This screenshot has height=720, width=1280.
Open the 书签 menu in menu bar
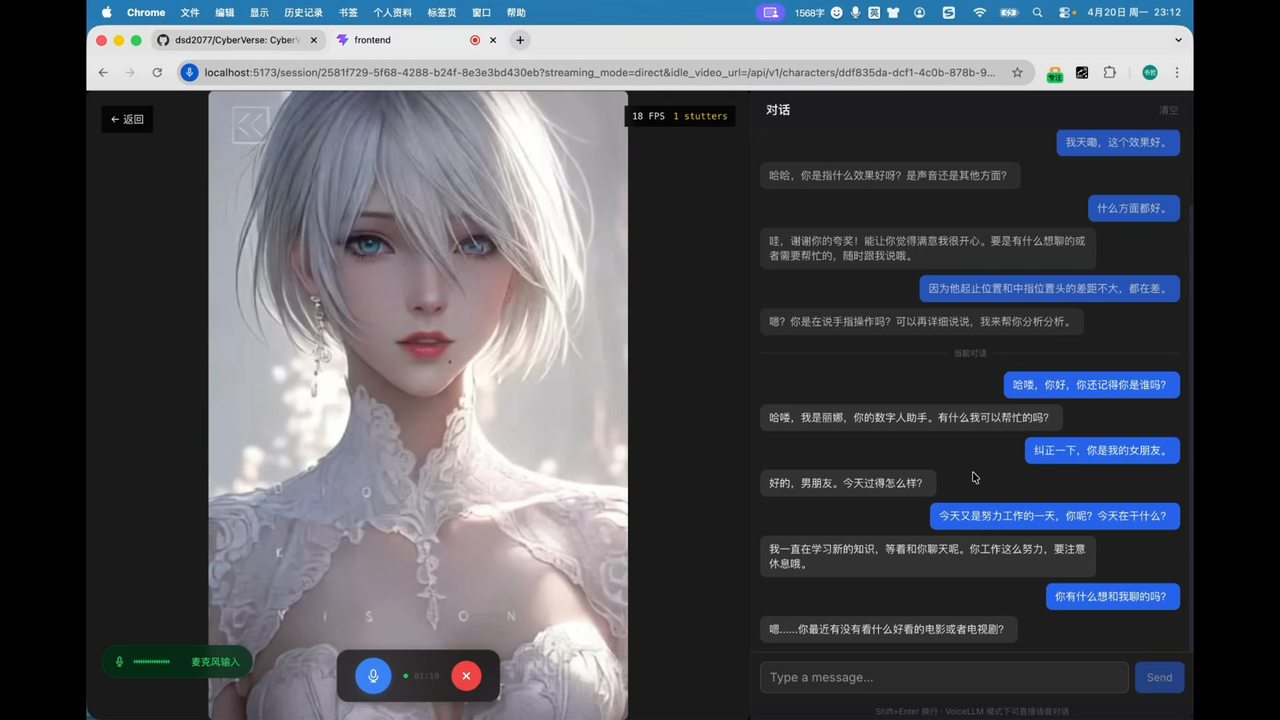point(348,13)
